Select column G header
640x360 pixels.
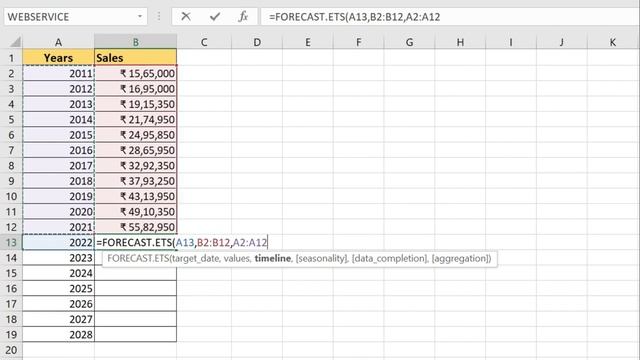point(409,42)
